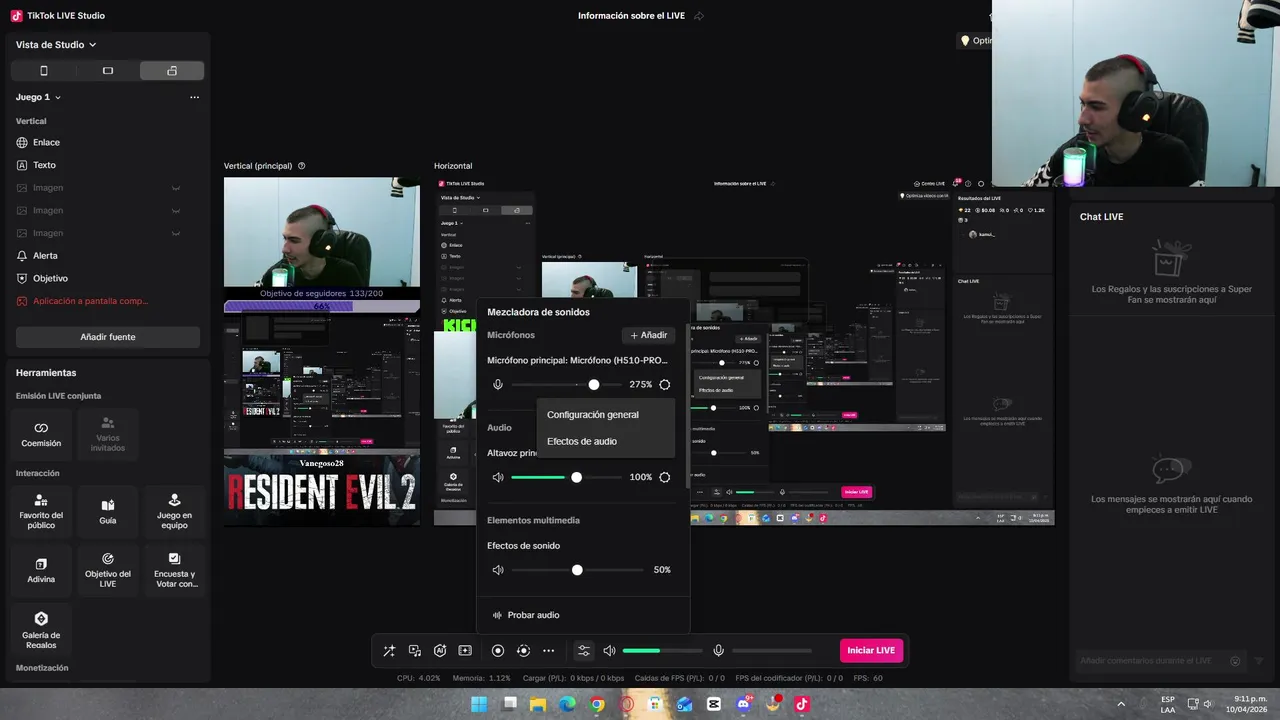Open the Windows Start menu

click(479, 704)
